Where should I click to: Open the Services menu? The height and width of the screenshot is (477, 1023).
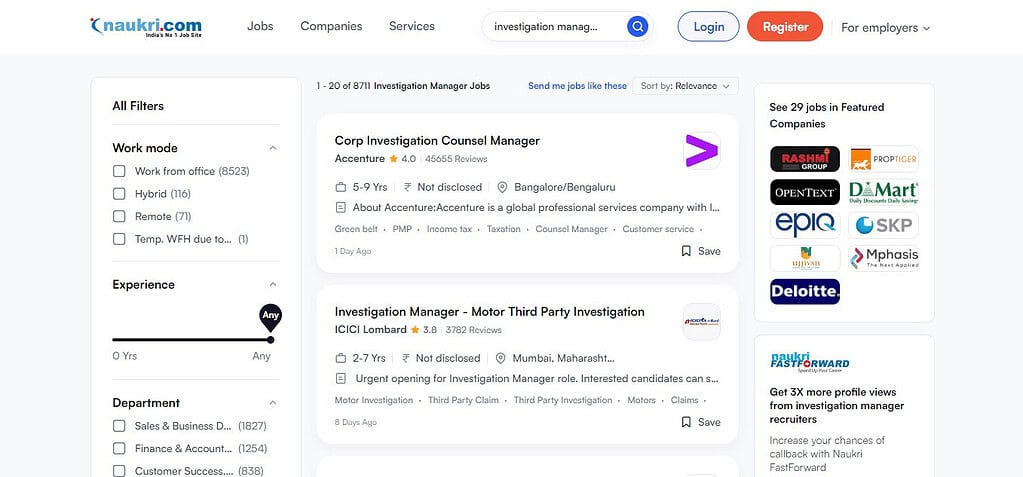click(412, 26)
